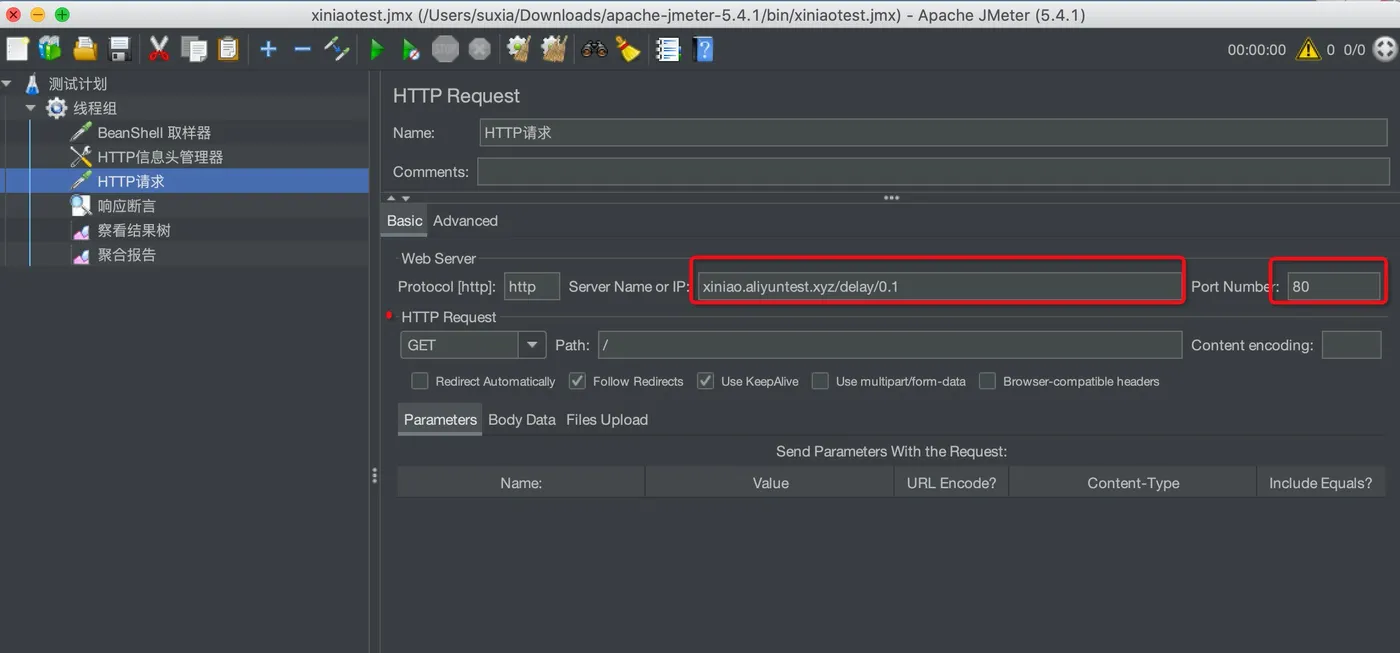Click the Expand All plus icon
Image resolution: width=1400 pixels, height=653 pixels.
268,48
